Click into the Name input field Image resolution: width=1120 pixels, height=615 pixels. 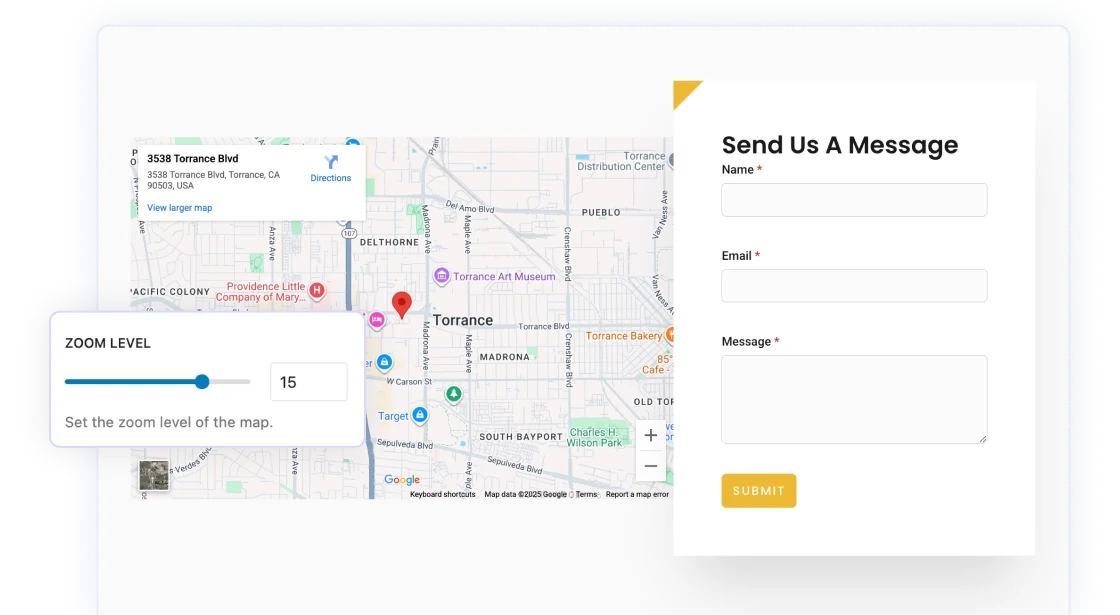pyautogui.click(x=854, y=200)
